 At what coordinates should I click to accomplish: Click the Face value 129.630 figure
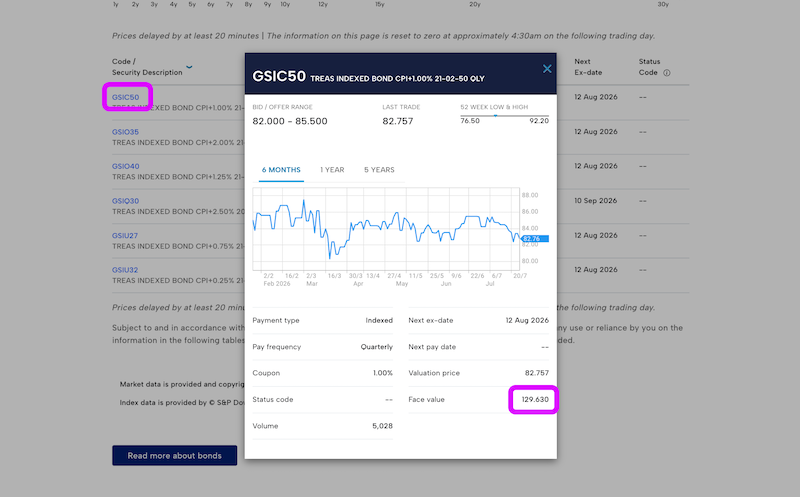[535, 400]
